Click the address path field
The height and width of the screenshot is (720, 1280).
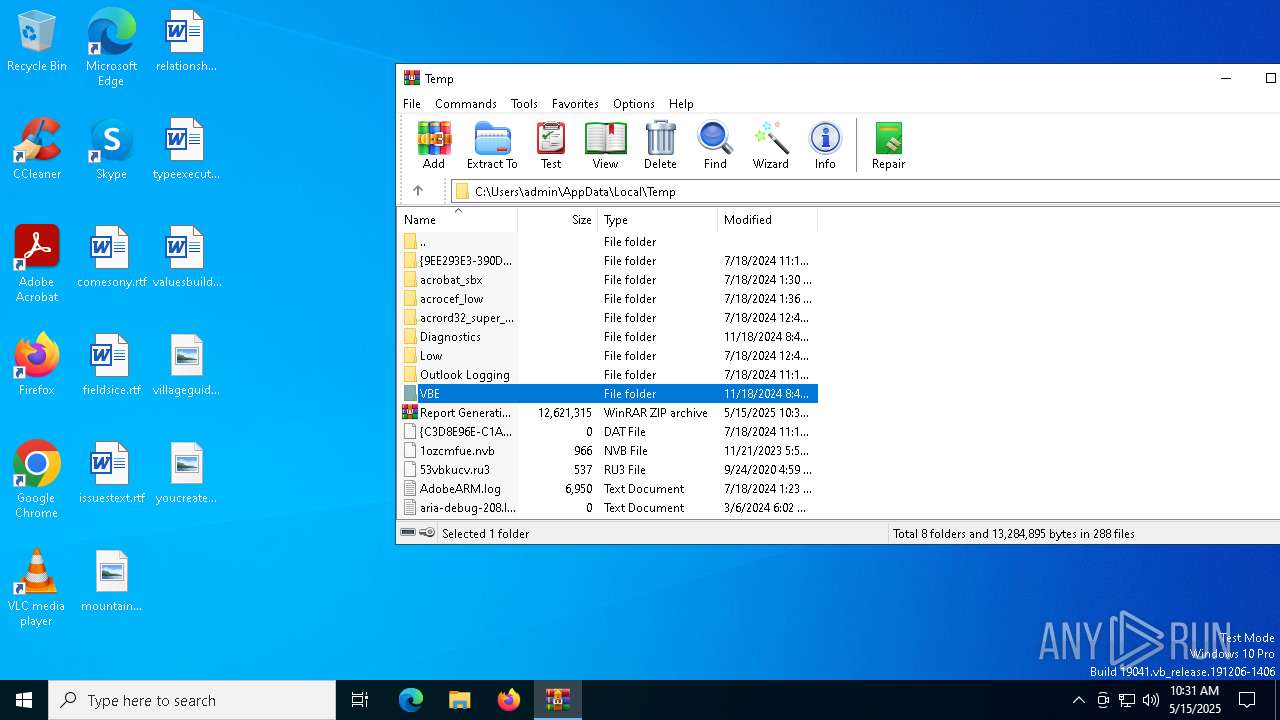click(865, 191)
